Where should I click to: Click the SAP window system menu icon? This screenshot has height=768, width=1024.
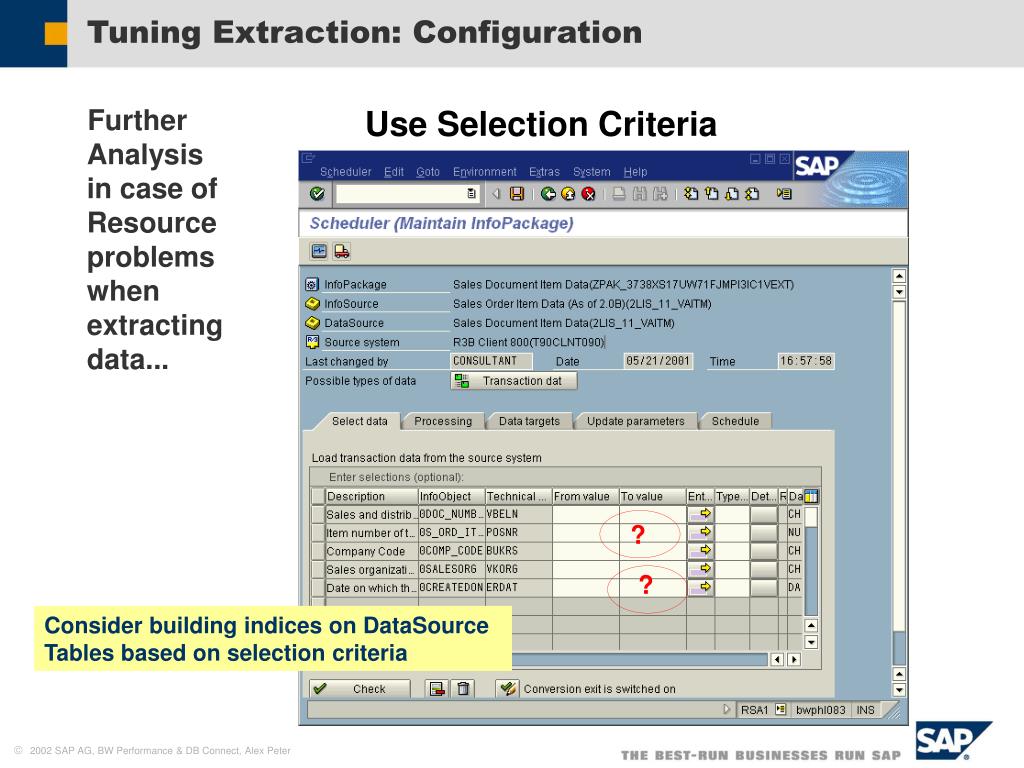pyautogui.click(x=309, y=159)
